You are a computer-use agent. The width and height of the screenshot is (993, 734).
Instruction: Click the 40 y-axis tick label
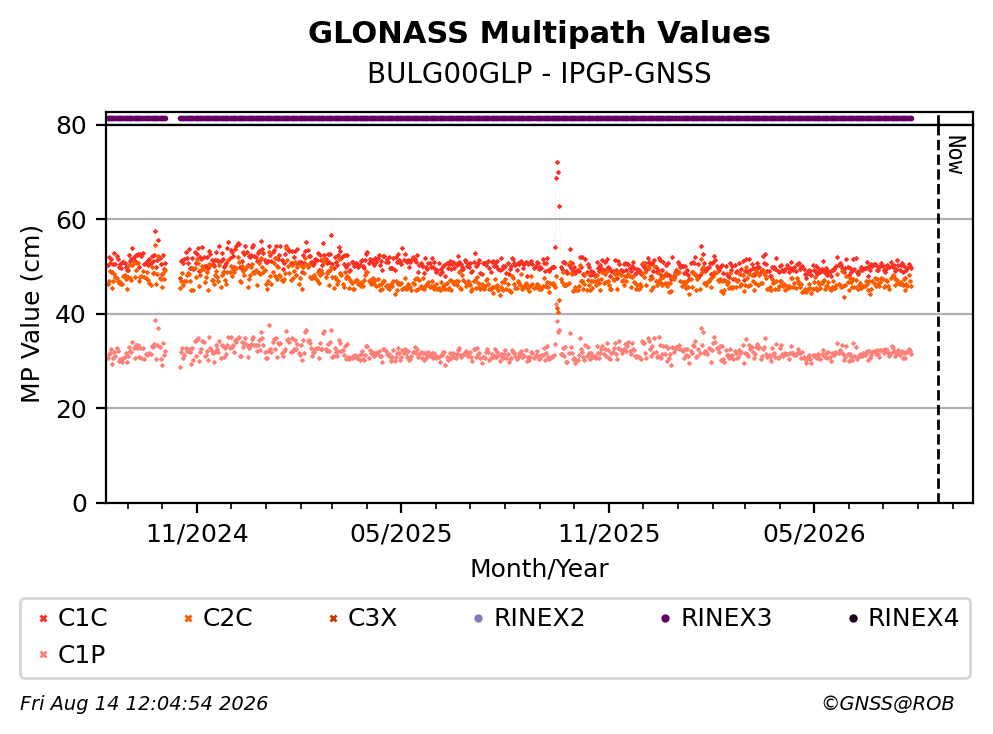click(x=71, y=314)
